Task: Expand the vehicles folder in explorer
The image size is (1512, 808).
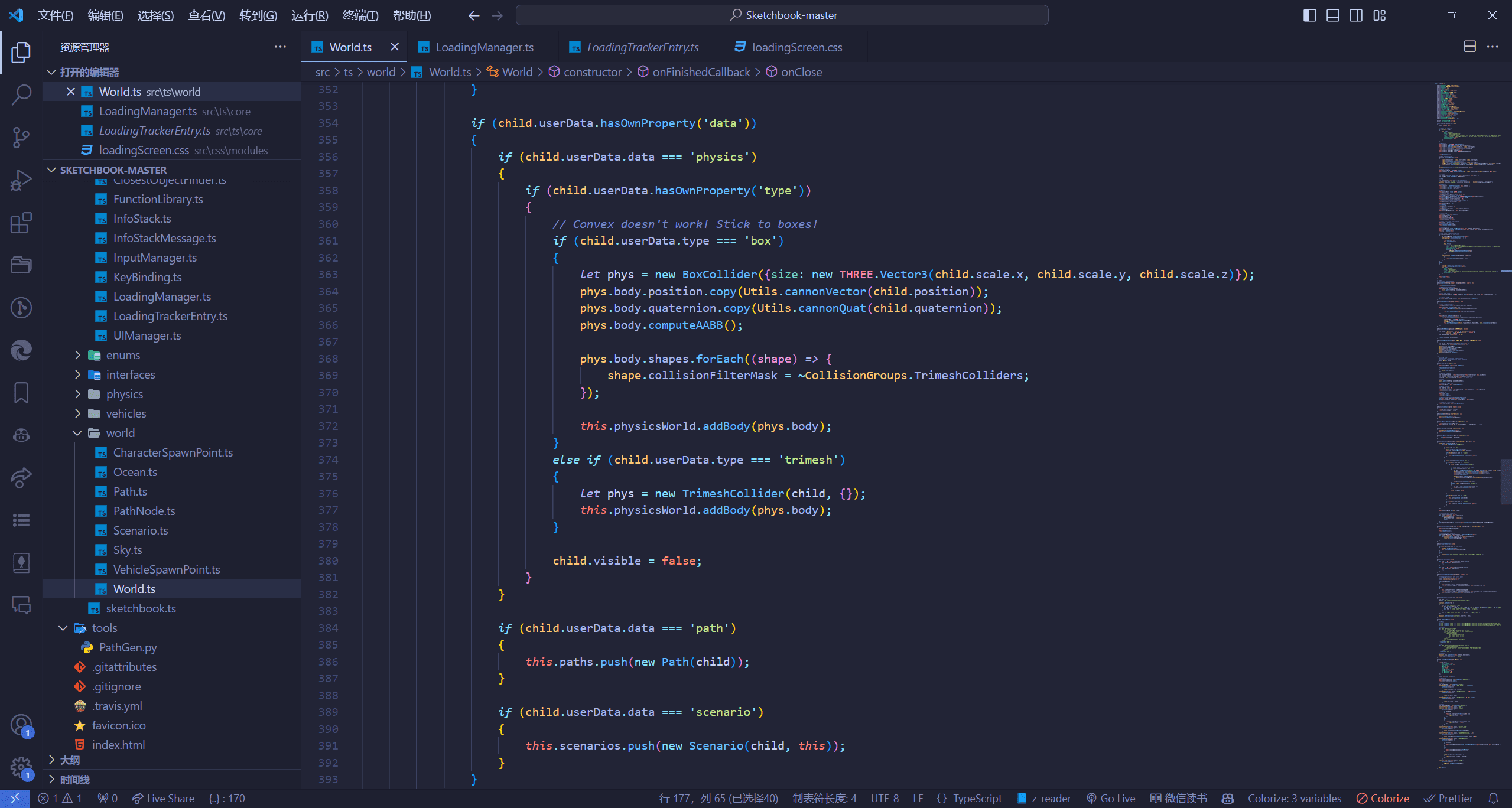Action: (x=125, y=413)
